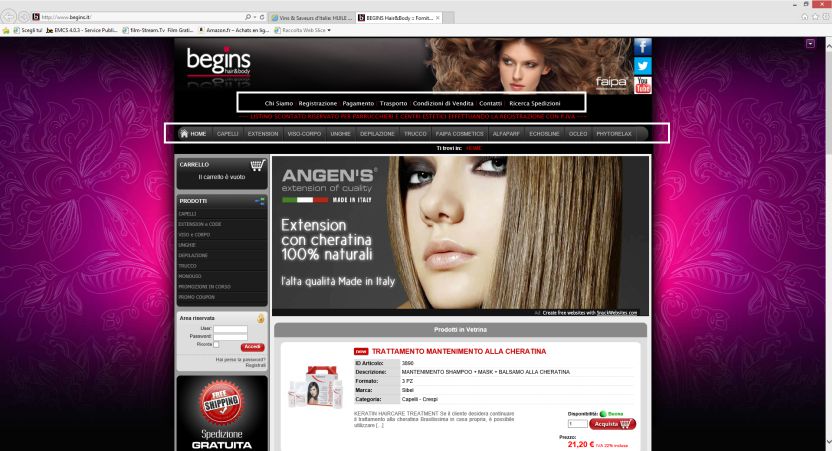
Task: Open CAPELLI in Prodotti sidebar
Action: [x=187, y=214]
